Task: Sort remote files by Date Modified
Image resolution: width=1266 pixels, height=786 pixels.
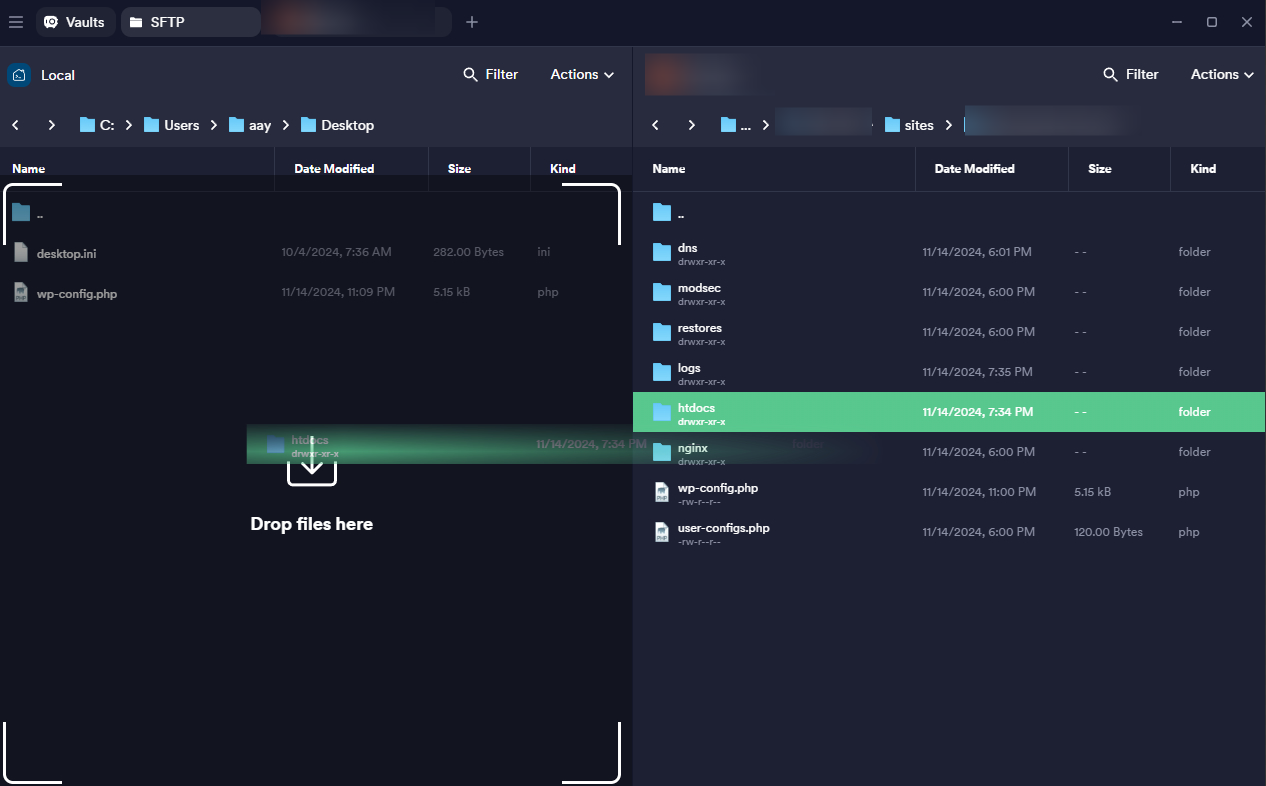Action: click(x=974, y=169)
